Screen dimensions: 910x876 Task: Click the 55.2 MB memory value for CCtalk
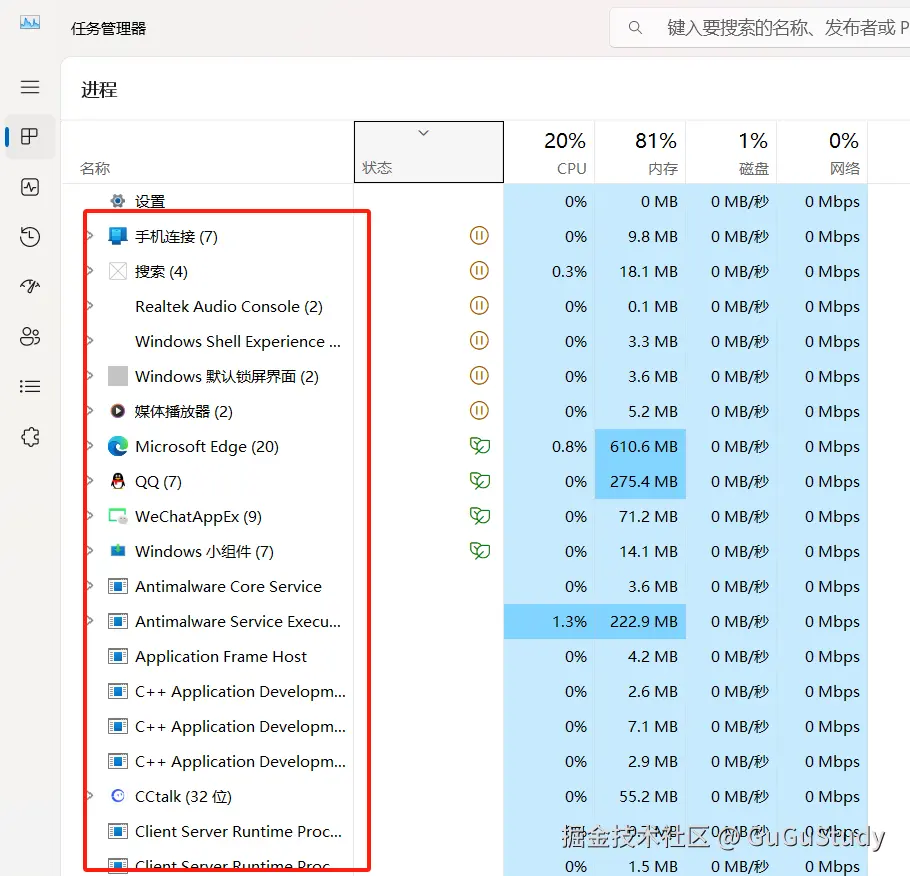pyautogui.click(x=648, y=796)
